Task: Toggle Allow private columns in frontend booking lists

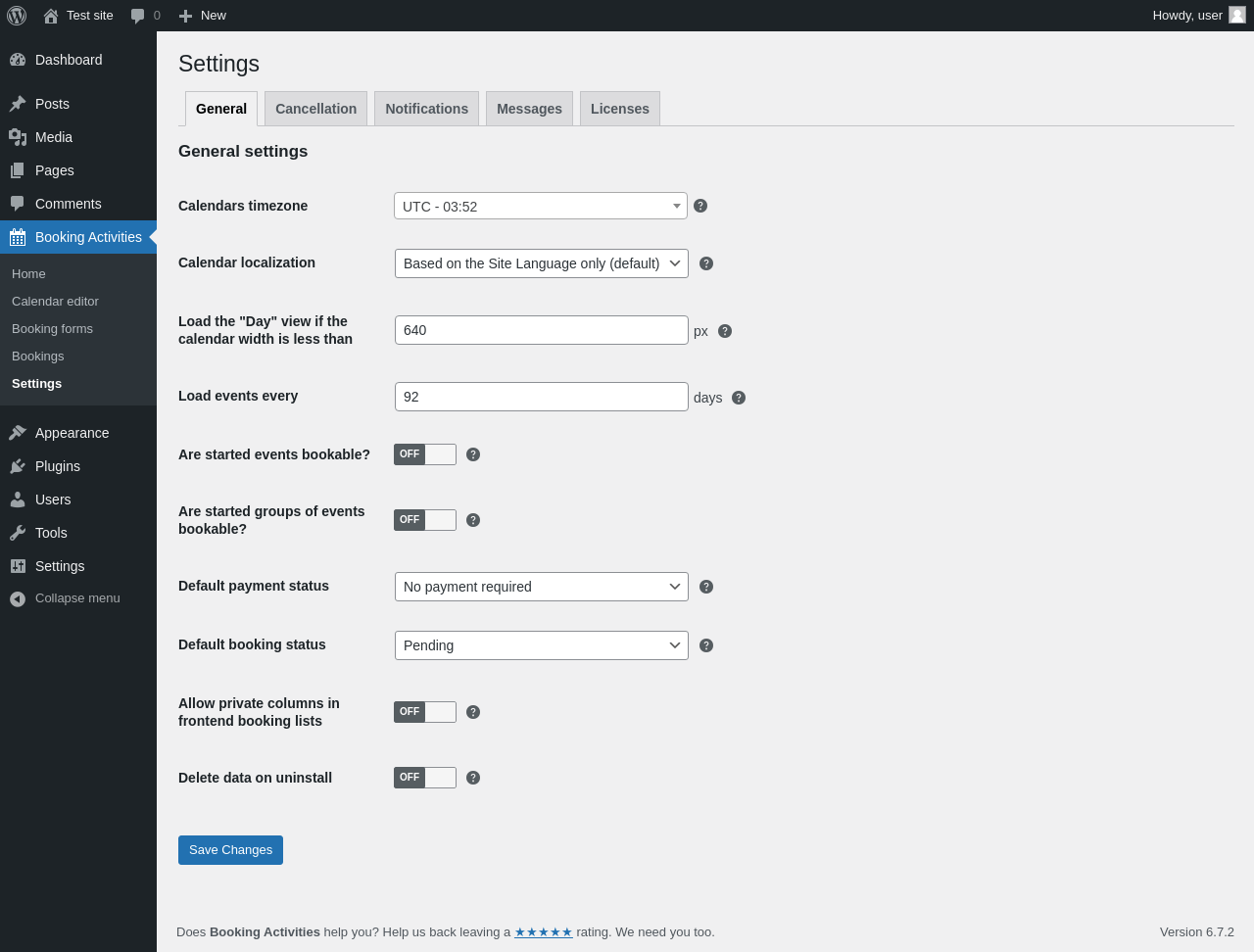Action: click(425, 712)
